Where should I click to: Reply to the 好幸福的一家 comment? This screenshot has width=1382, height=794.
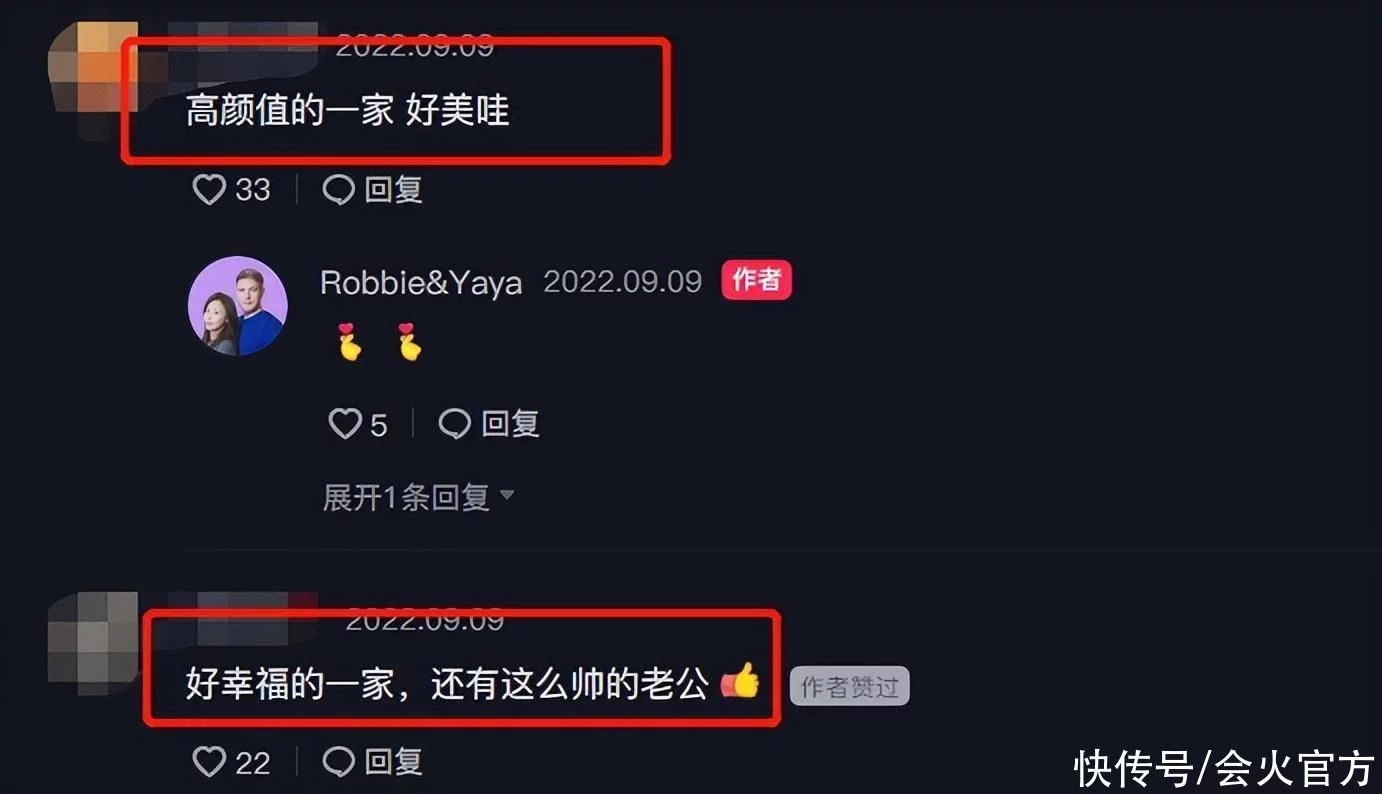[373, 762]
